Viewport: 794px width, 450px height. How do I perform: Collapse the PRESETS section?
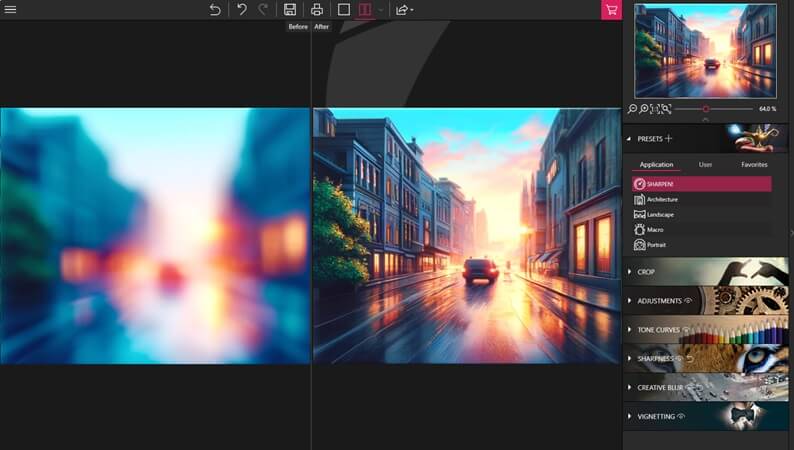point(629,139)
